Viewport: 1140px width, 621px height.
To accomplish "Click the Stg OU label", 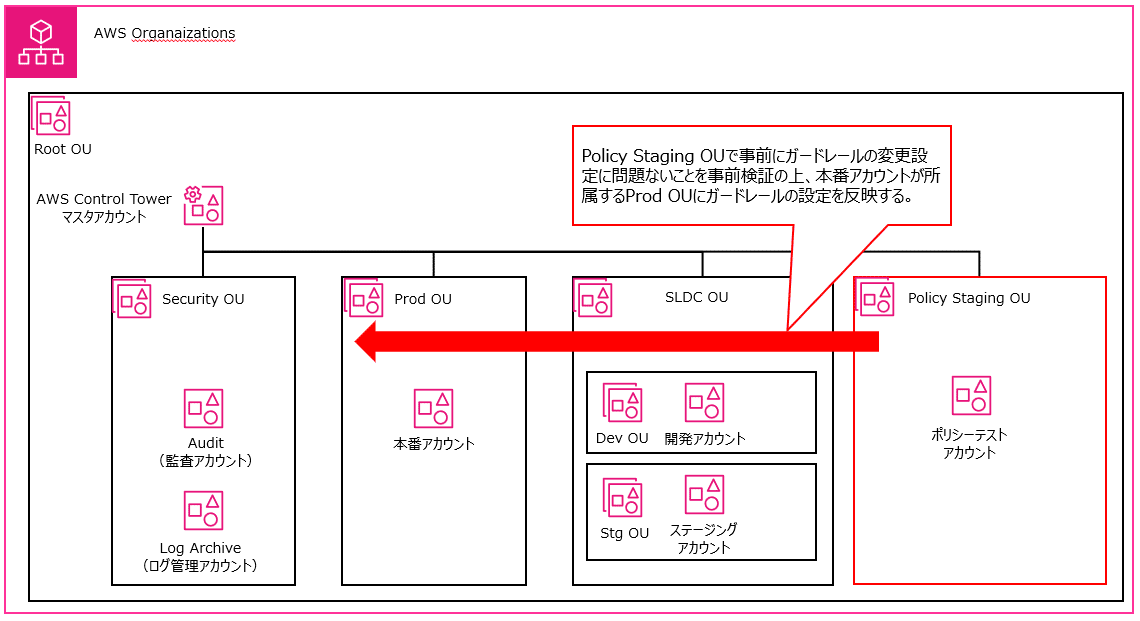I will coord(625,533).
